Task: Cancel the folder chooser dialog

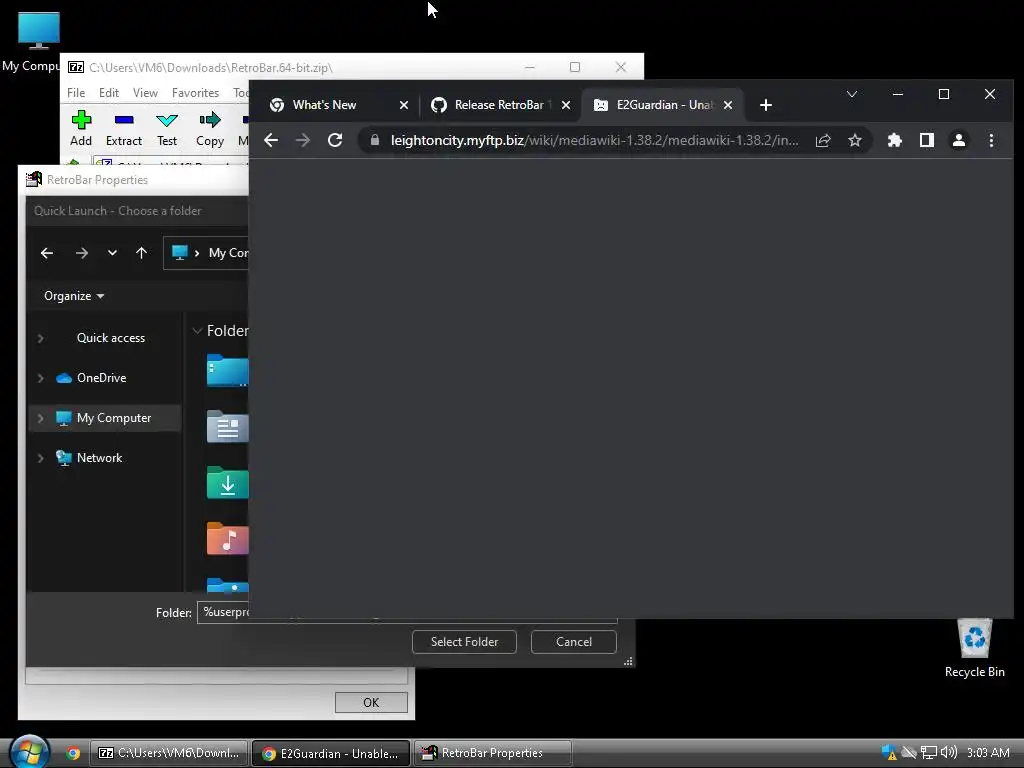Action: point(573,642)
